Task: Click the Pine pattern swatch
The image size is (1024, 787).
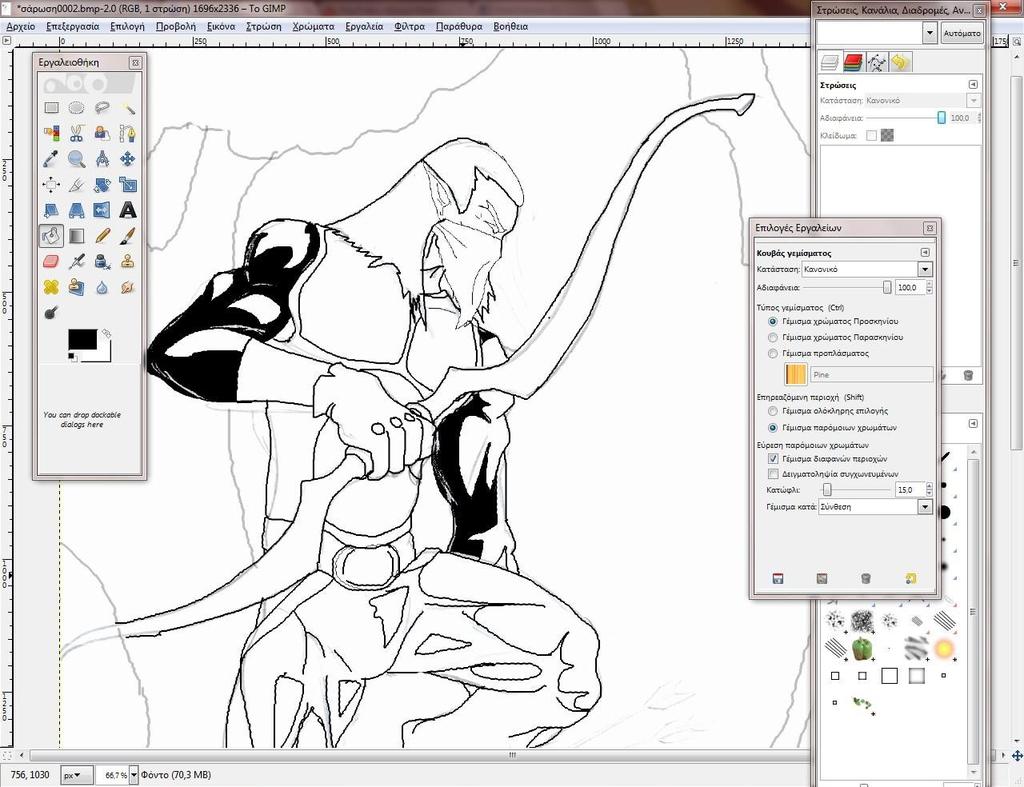Action: [x=795, y=374]
